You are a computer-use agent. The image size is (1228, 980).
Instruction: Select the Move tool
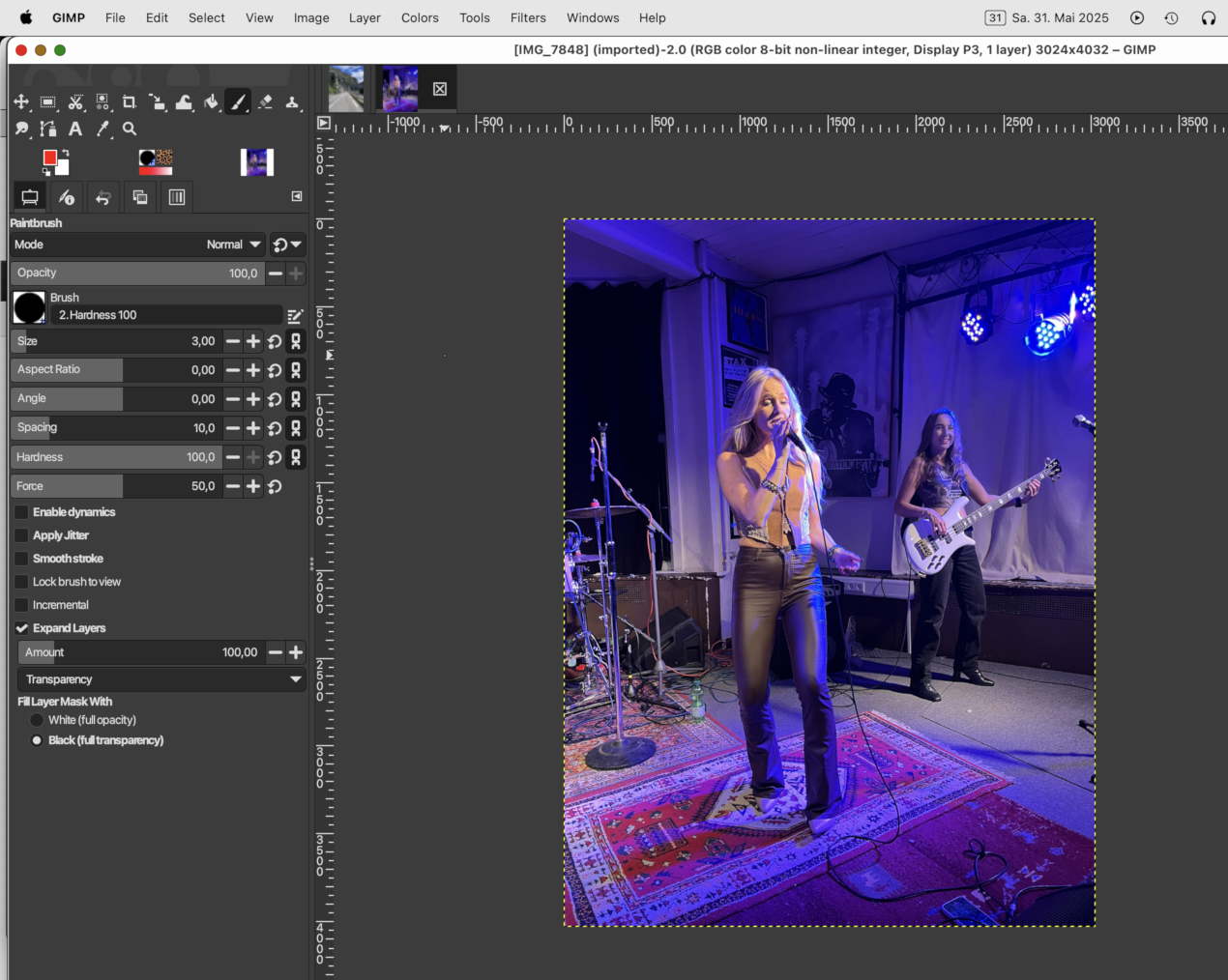(x=21, y=101)
